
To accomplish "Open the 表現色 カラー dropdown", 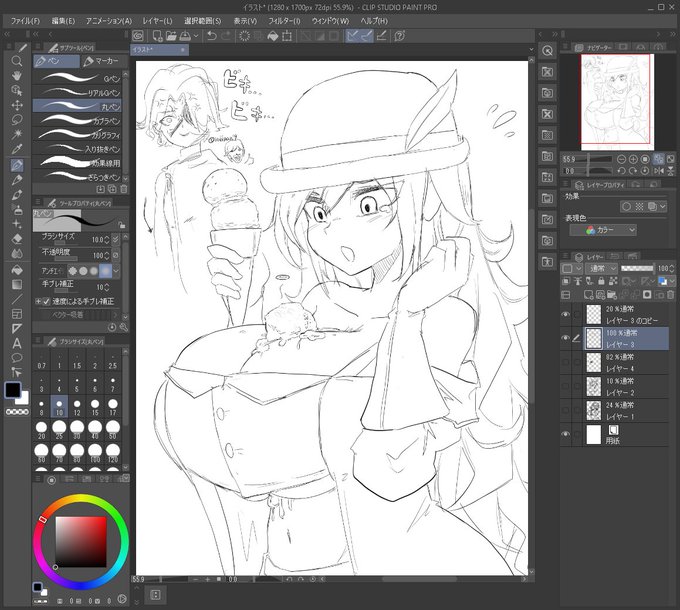I will pyautogui.click(x=603, y=230).
